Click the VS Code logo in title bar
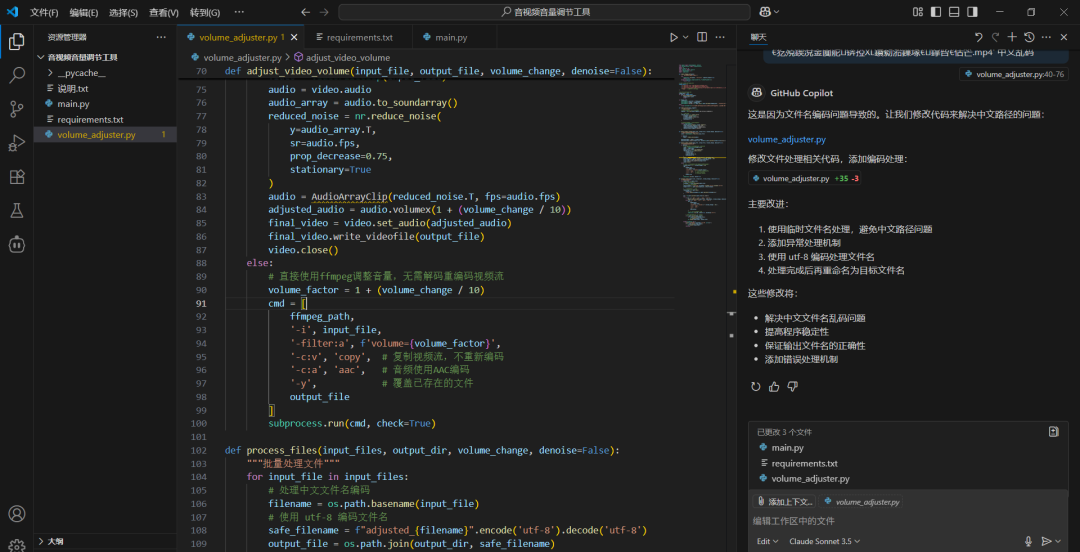Image resolution: width=1080 pixels, height=552 pixels. (12, 12)
